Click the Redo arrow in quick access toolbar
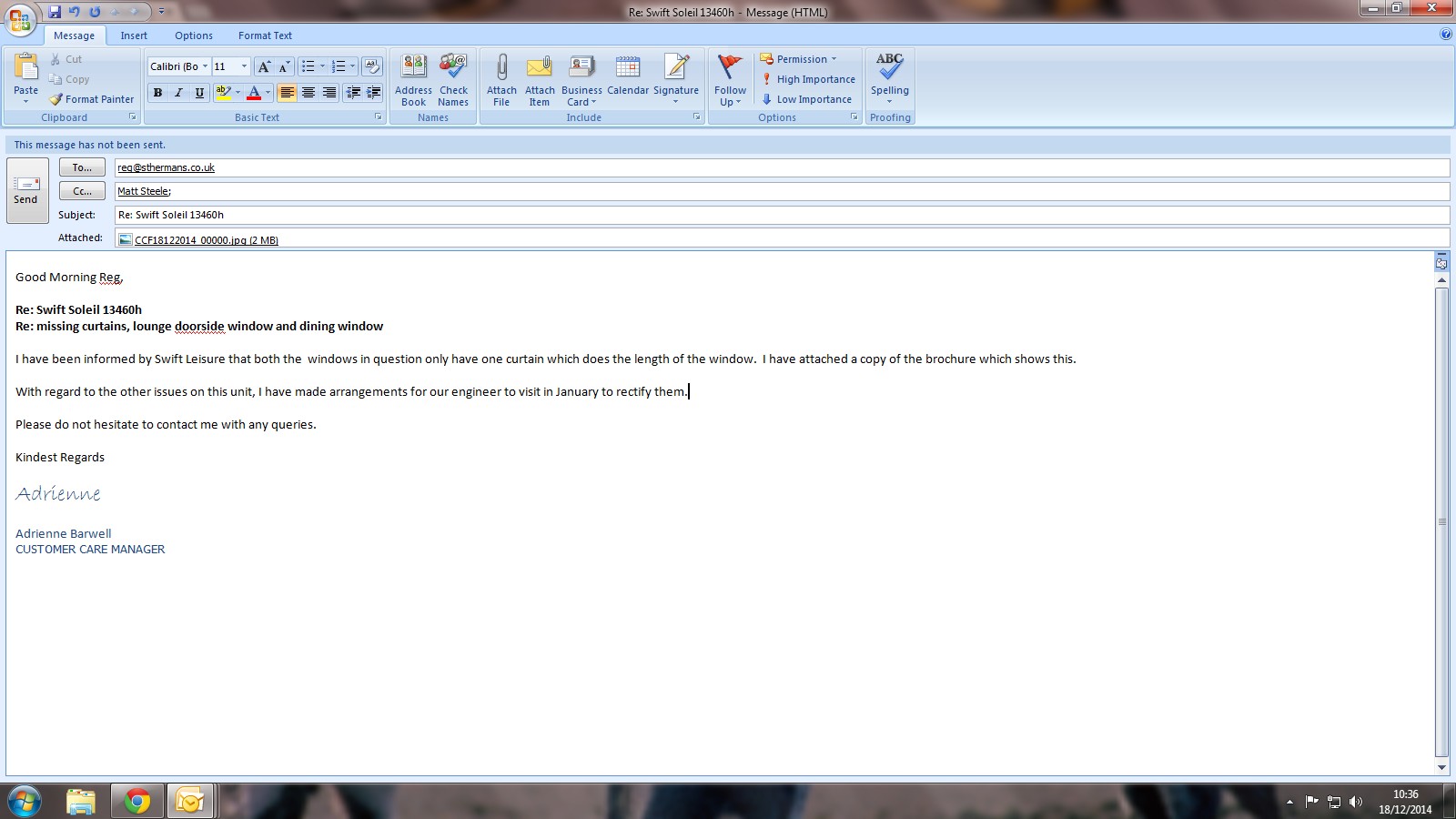This screenshot has width=1456, height=819. coord(95,12)
